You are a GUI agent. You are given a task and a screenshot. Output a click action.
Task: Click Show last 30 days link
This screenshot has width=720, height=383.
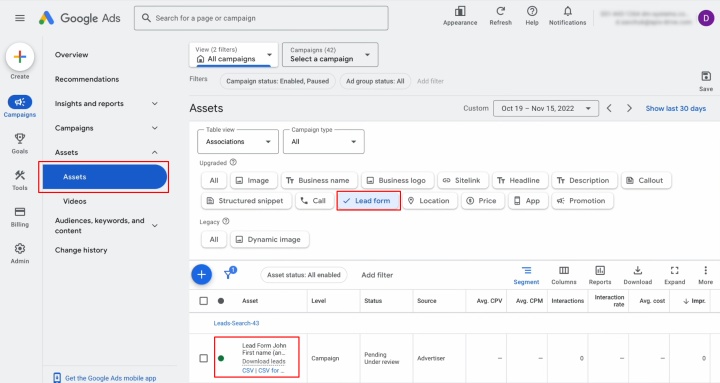click(675, 108)
